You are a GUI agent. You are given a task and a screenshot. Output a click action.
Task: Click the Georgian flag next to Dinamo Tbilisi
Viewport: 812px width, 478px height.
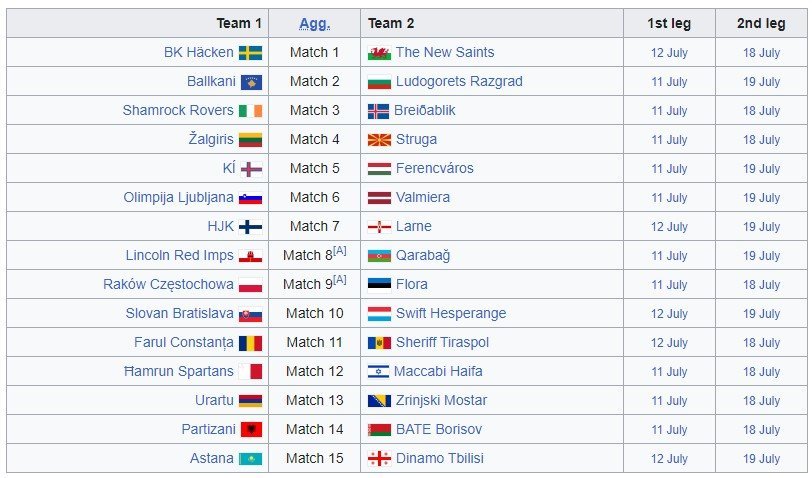click(379, 459)
